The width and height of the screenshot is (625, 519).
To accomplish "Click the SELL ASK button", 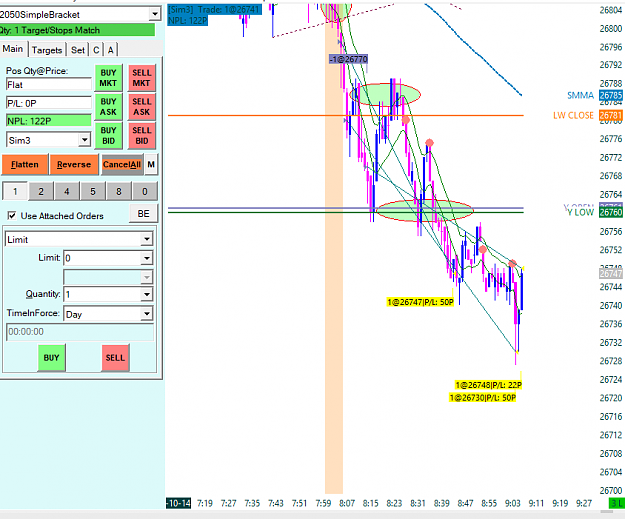I will [x=142, y=107].
